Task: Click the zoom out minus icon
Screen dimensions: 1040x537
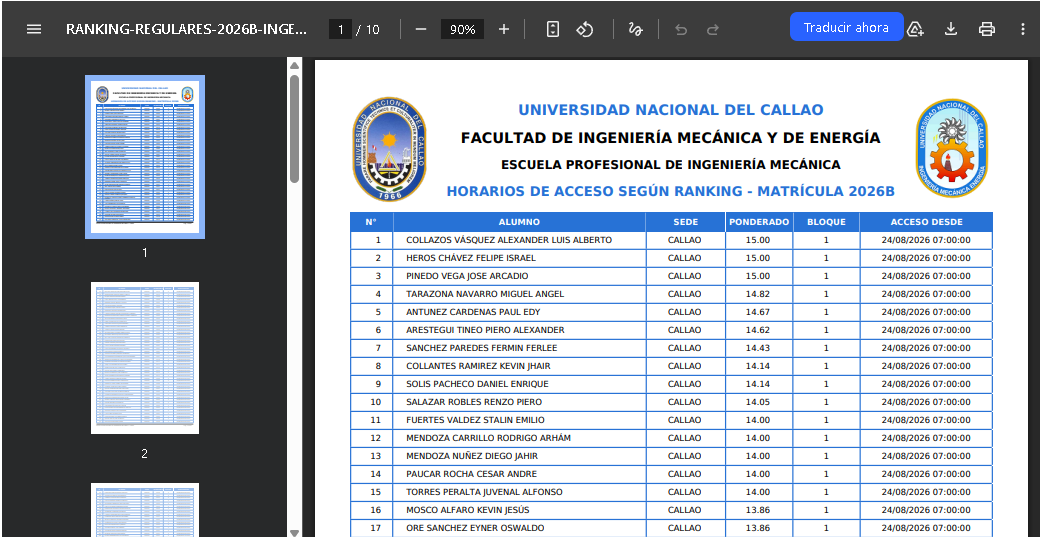Action: (421, 29)
